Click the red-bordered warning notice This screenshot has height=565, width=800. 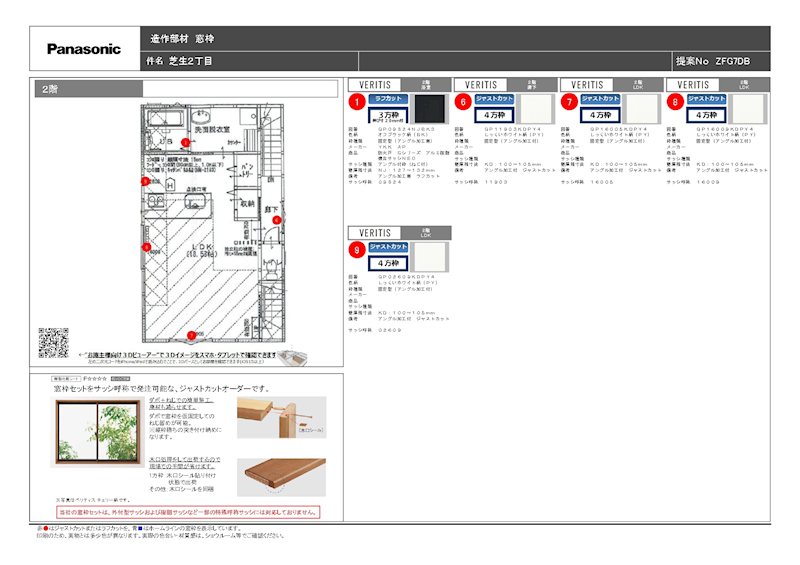[x=188, y=512]
